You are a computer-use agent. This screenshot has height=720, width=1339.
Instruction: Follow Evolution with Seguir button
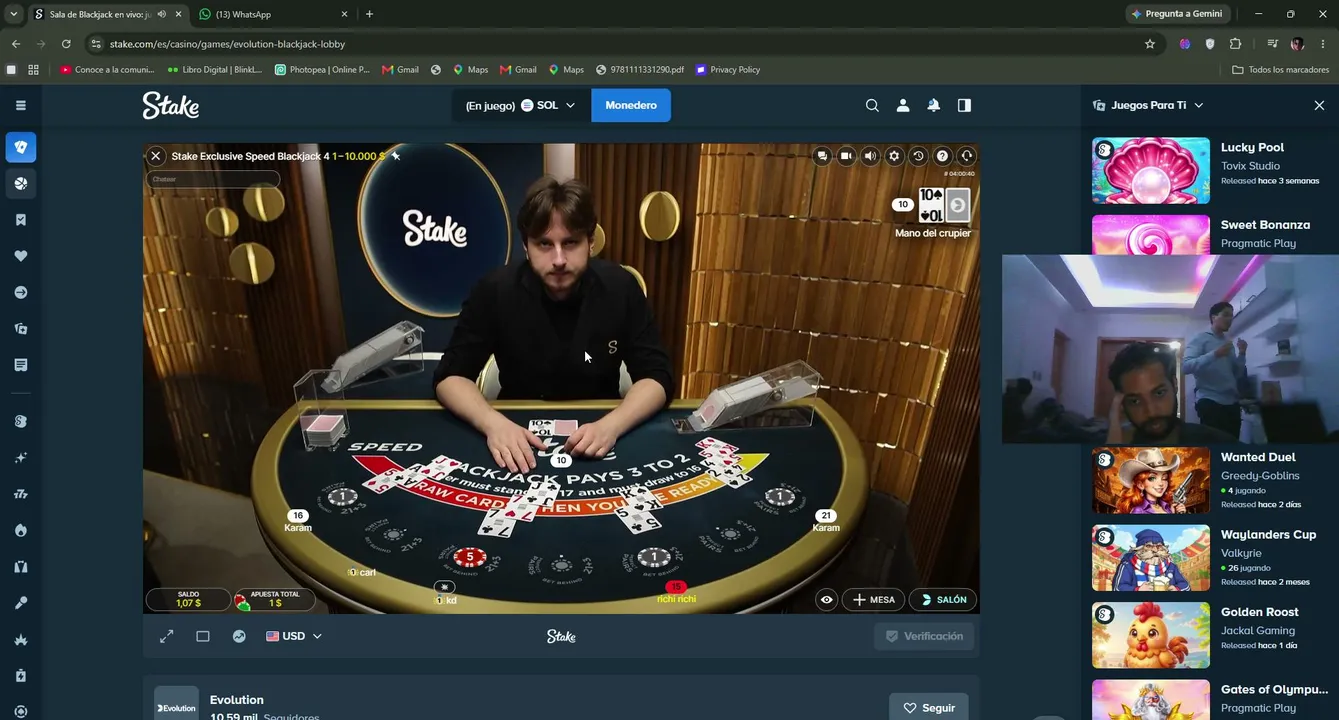click(x=929, y=707)
